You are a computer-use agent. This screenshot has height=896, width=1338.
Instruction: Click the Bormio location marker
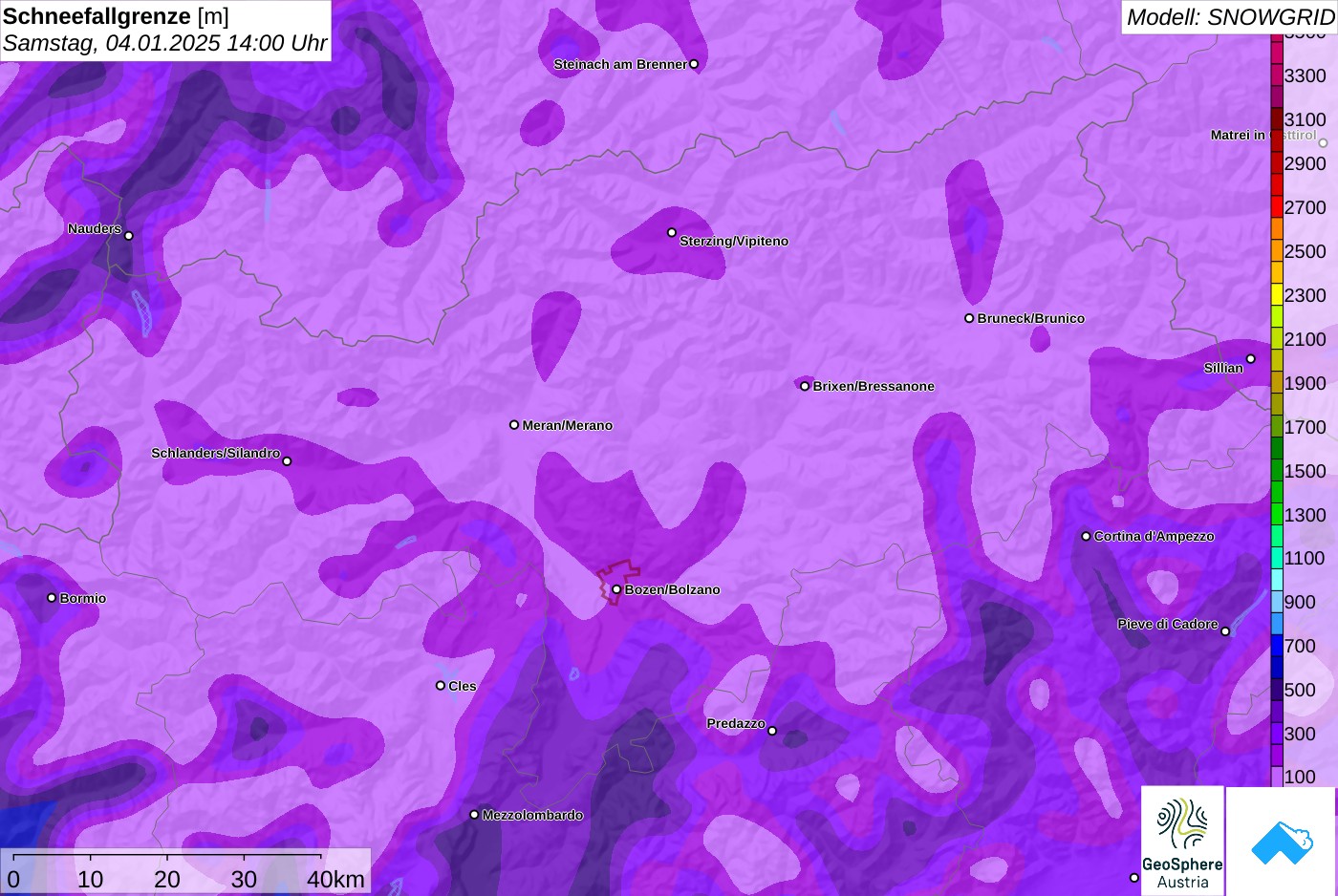click(x=52, y=598)
